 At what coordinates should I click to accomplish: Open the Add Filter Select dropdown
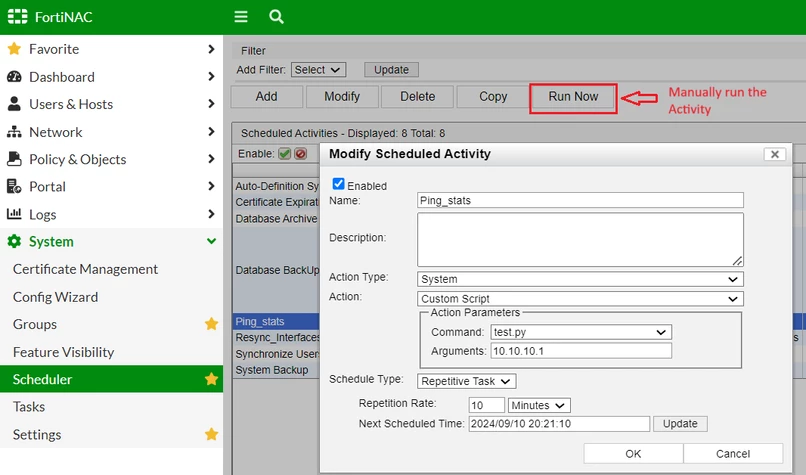318,69
